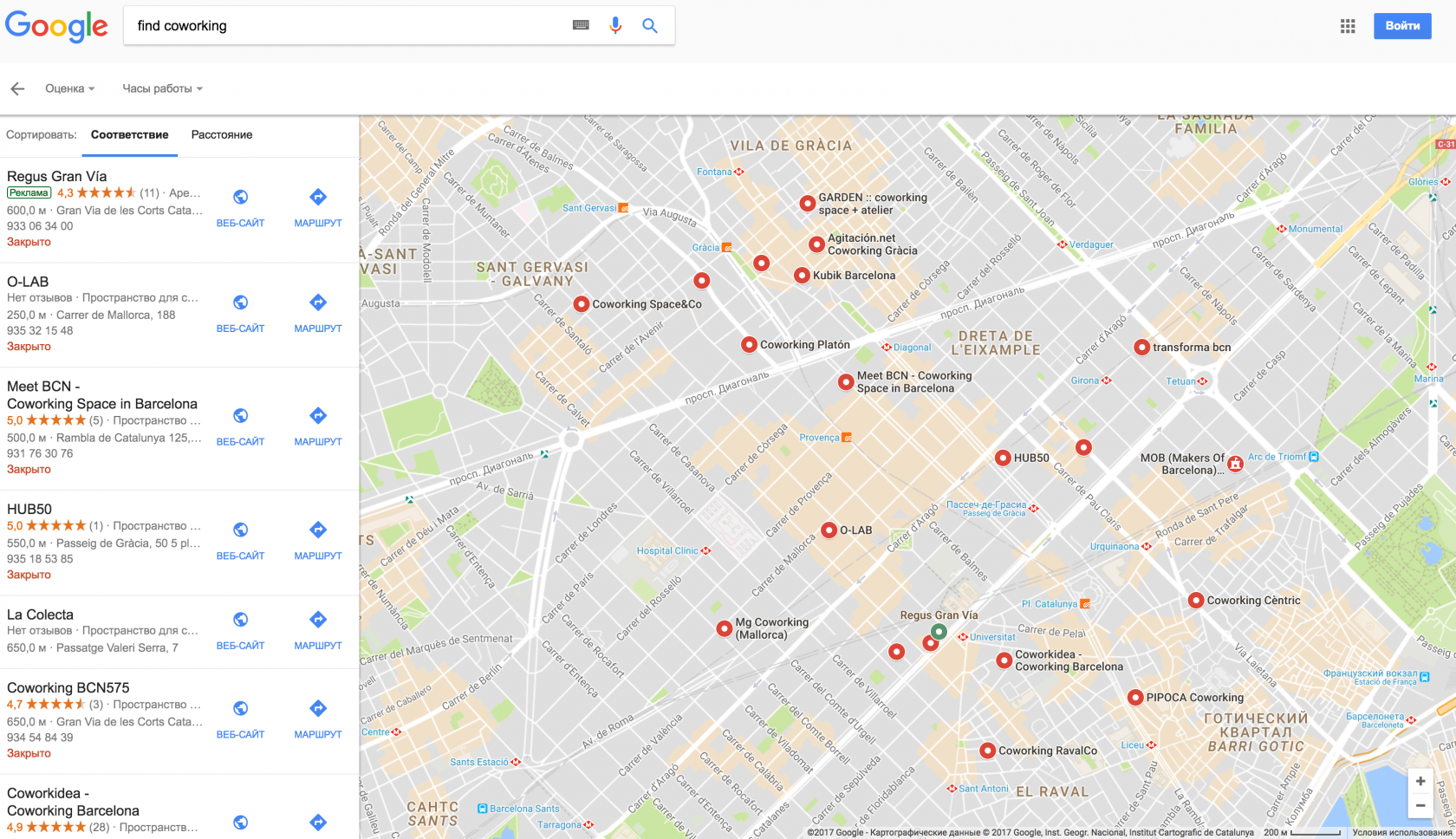This screenshot has width=1456, height=839.
Task: Zoom in the map with plus button
Action: point(1420,782)
